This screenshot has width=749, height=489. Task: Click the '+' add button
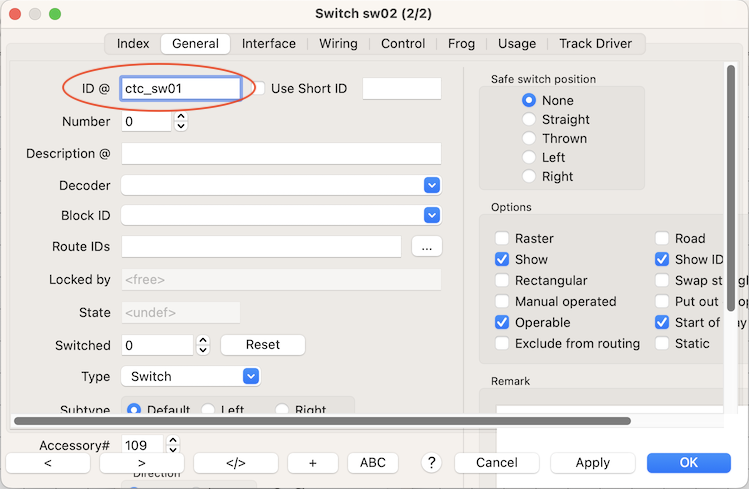point(312,463)
